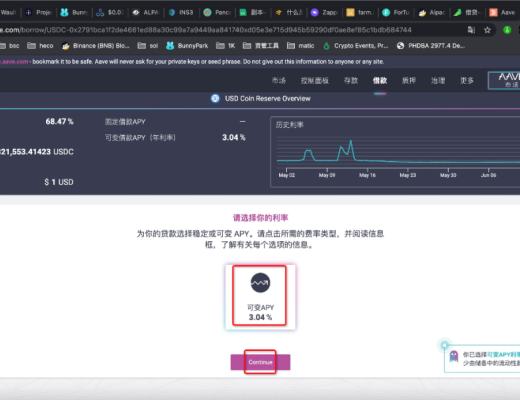
Task: Open the heco bookmark folder
Action: coord(40,46)
